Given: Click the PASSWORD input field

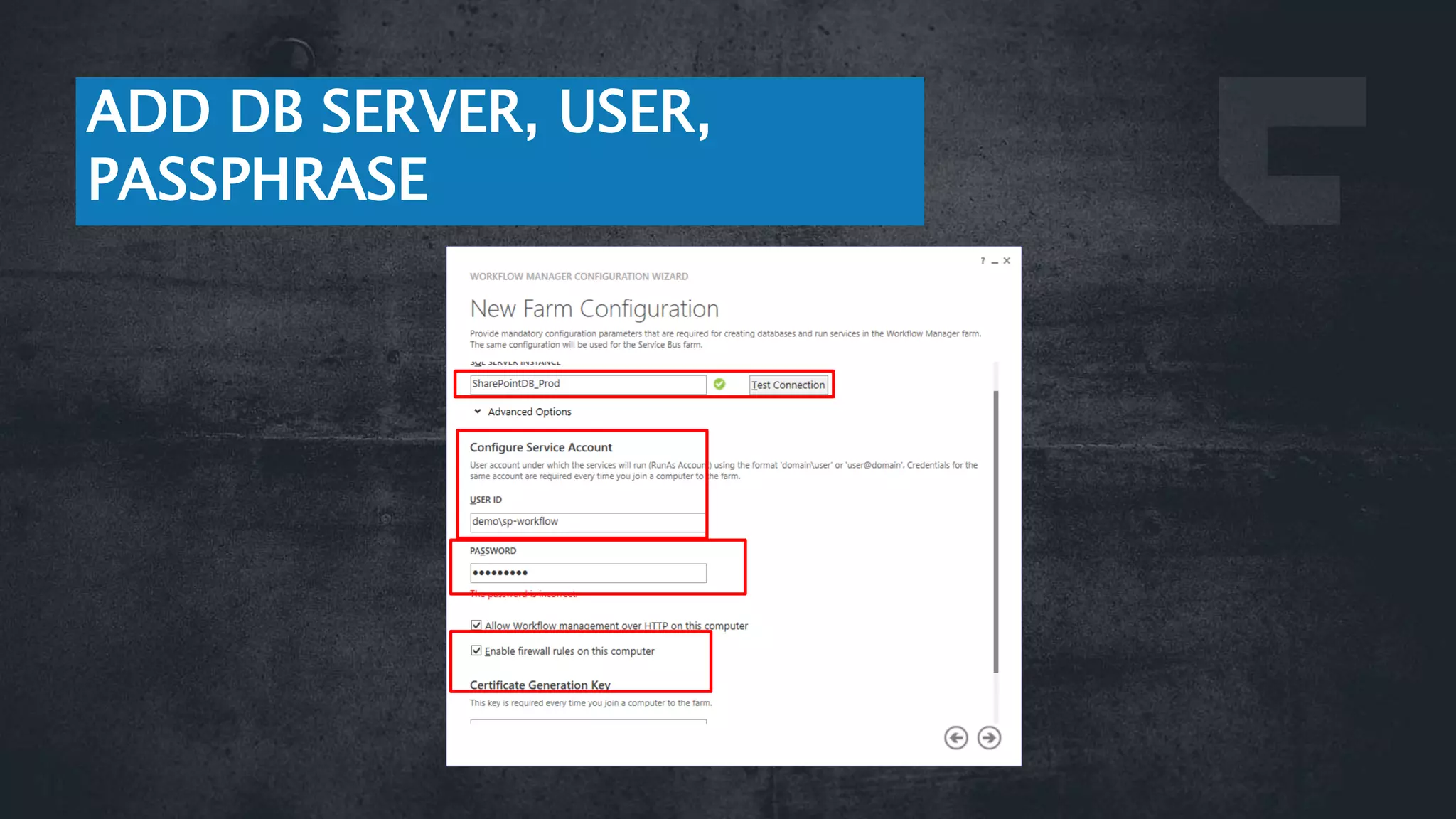Looking at the screenshot, I should [x=588, y=573].
